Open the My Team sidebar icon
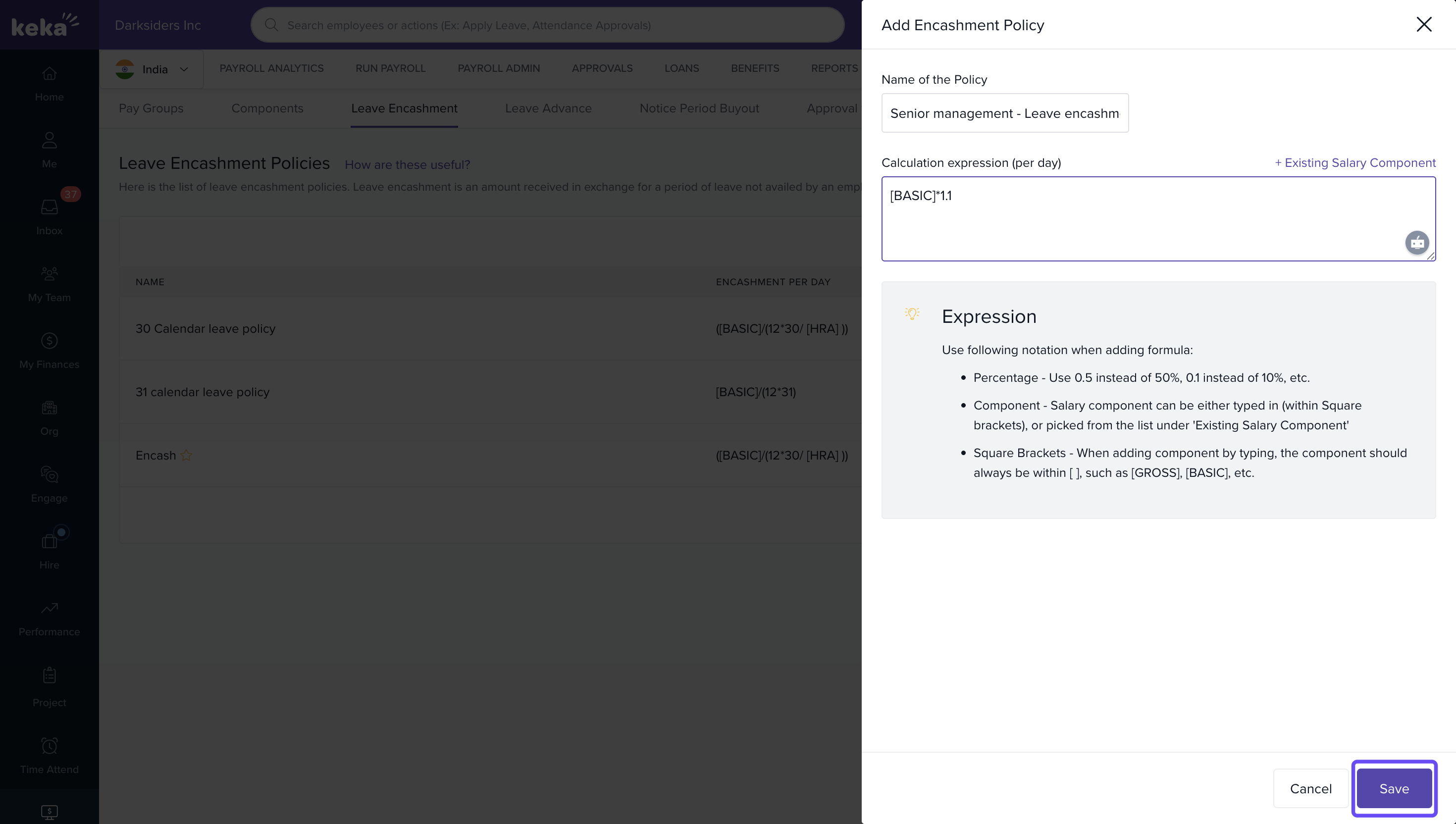 49,274
